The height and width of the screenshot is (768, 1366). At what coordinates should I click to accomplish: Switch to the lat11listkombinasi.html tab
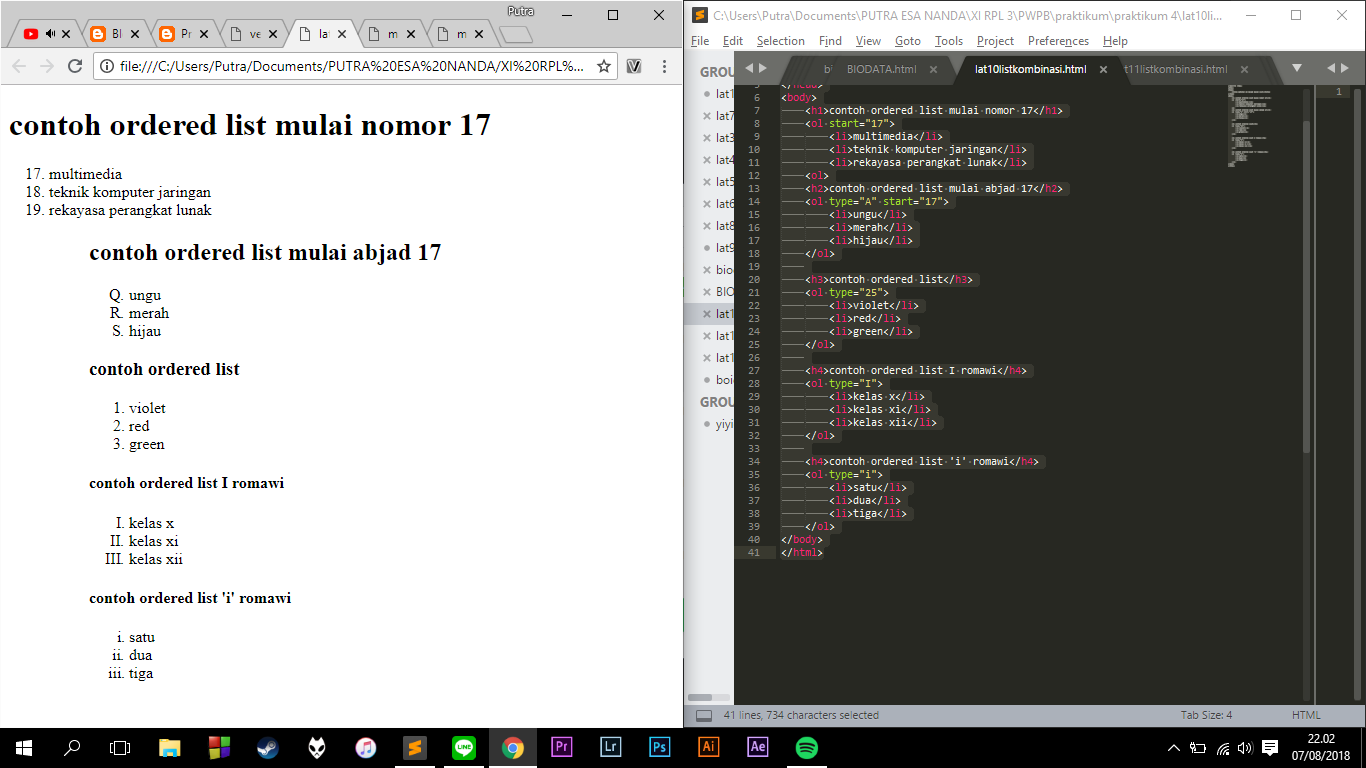tap(1176, 69)
